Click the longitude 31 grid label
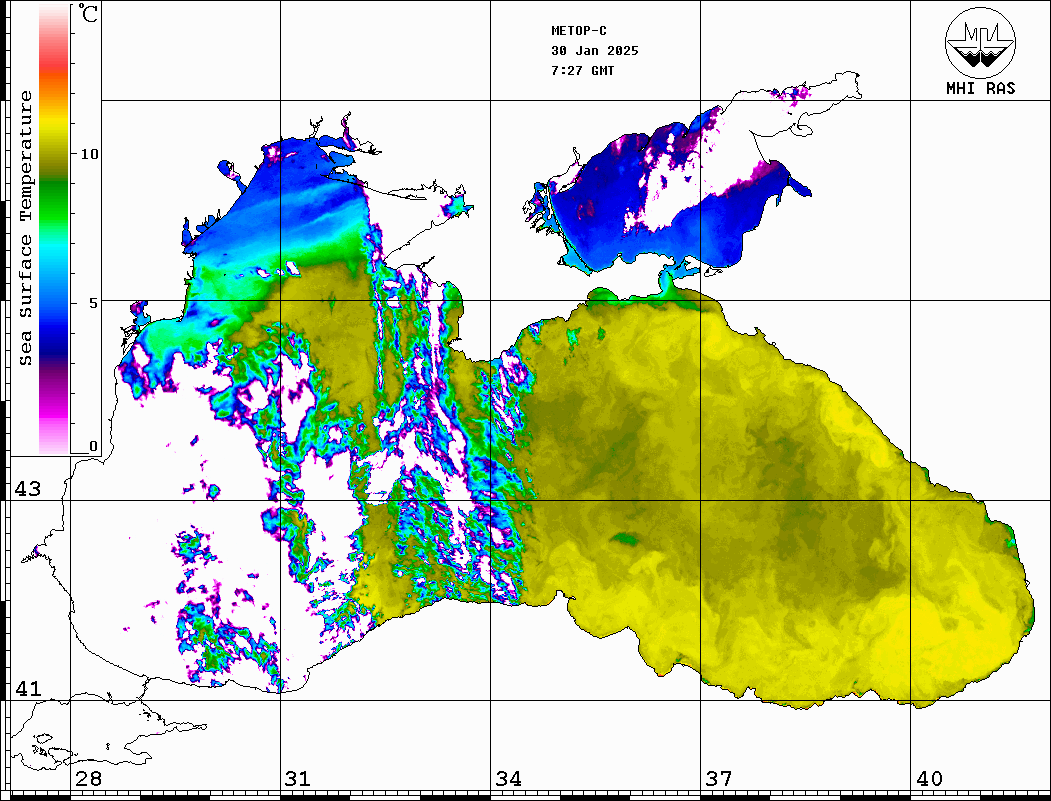The width and height of the screenshot is (1051, 801). pos(298,779)
